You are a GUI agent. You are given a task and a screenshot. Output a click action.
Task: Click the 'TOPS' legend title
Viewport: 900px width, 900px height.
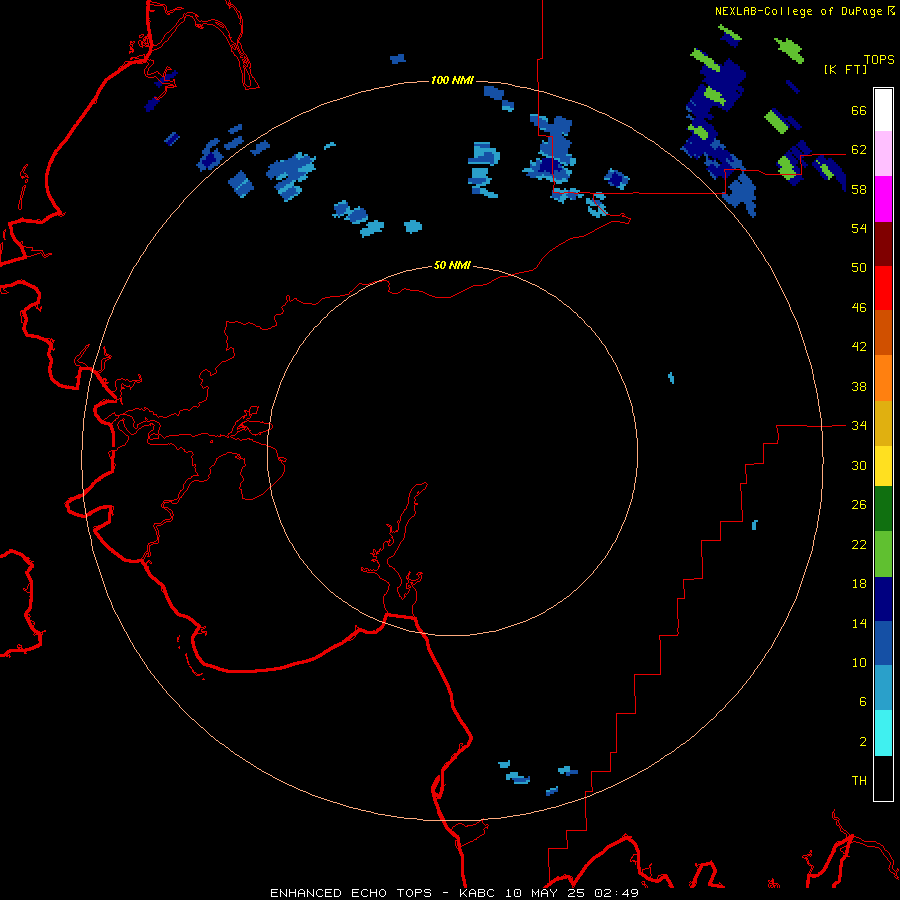[x=879, y=59]
